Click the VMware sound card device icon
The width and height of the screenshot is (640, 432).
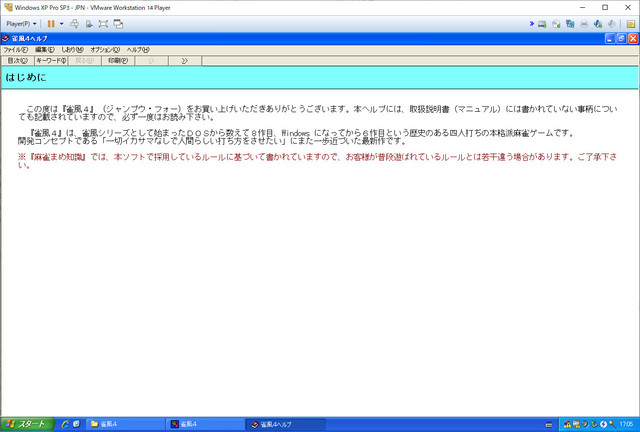(598, 24)
